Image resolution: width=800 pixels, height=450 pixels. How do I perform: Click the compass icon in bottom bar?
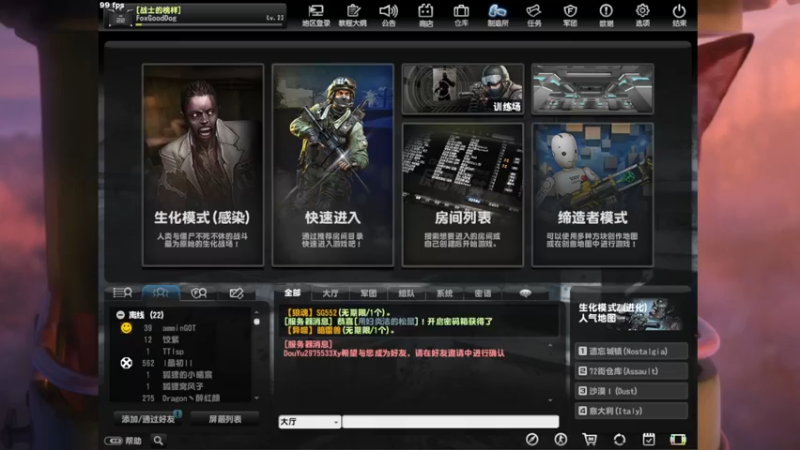(532, 439)
